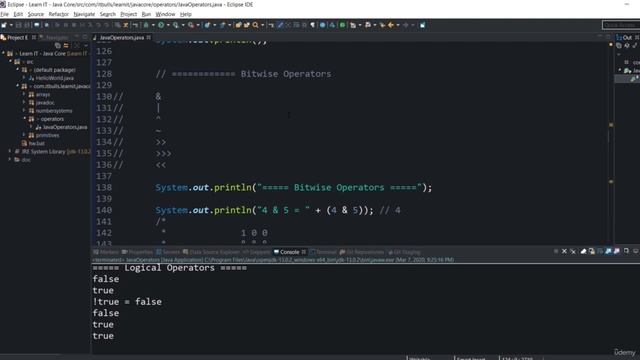Click Collapse All icon in Project Explorer
Image resolution: width=640 pixels, height=360 pixels.
(x=58, y=45)
